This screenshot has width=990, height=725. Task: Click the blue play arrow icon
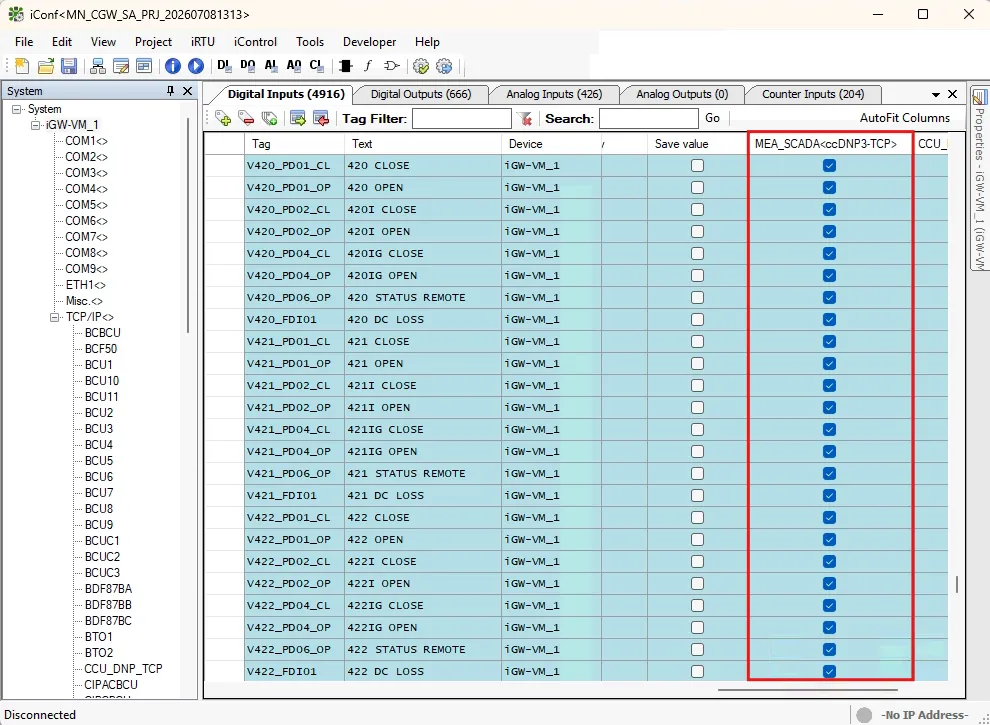(196, 66)
